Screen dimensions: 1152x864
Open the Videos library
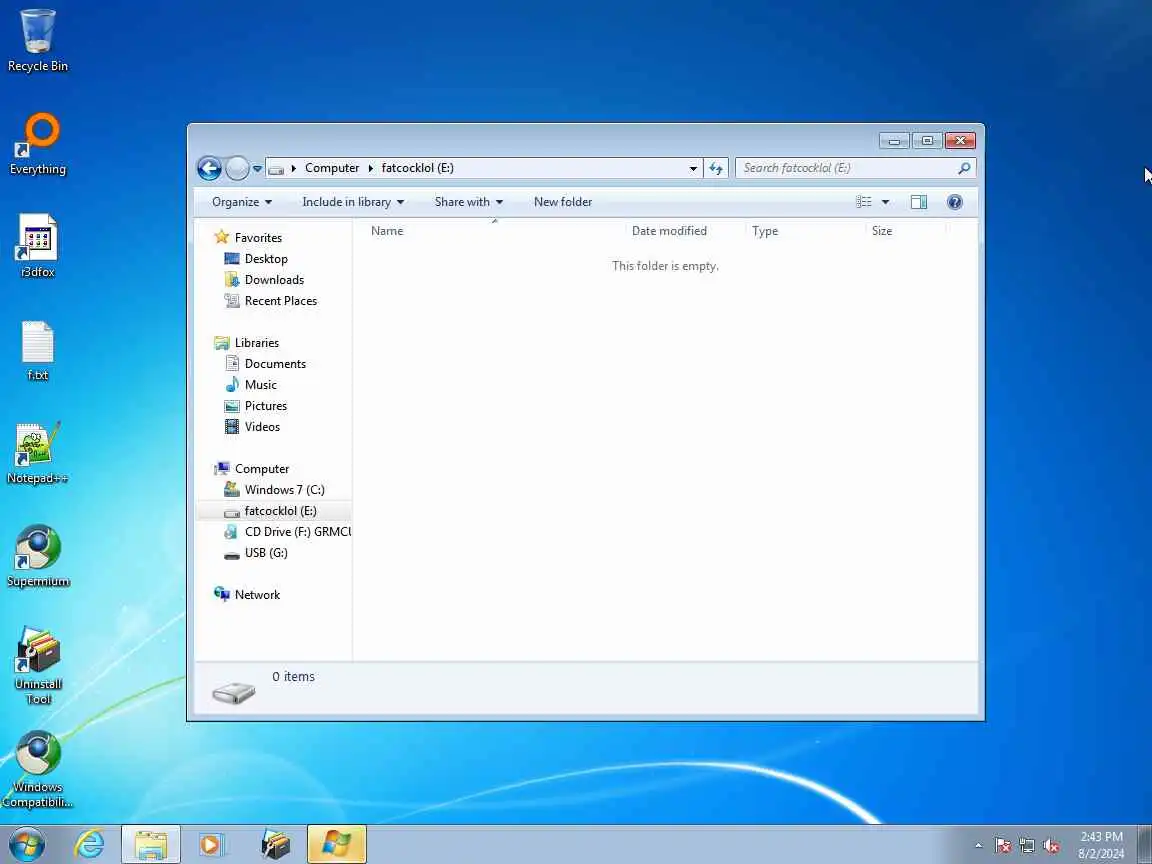coord(253,426)
